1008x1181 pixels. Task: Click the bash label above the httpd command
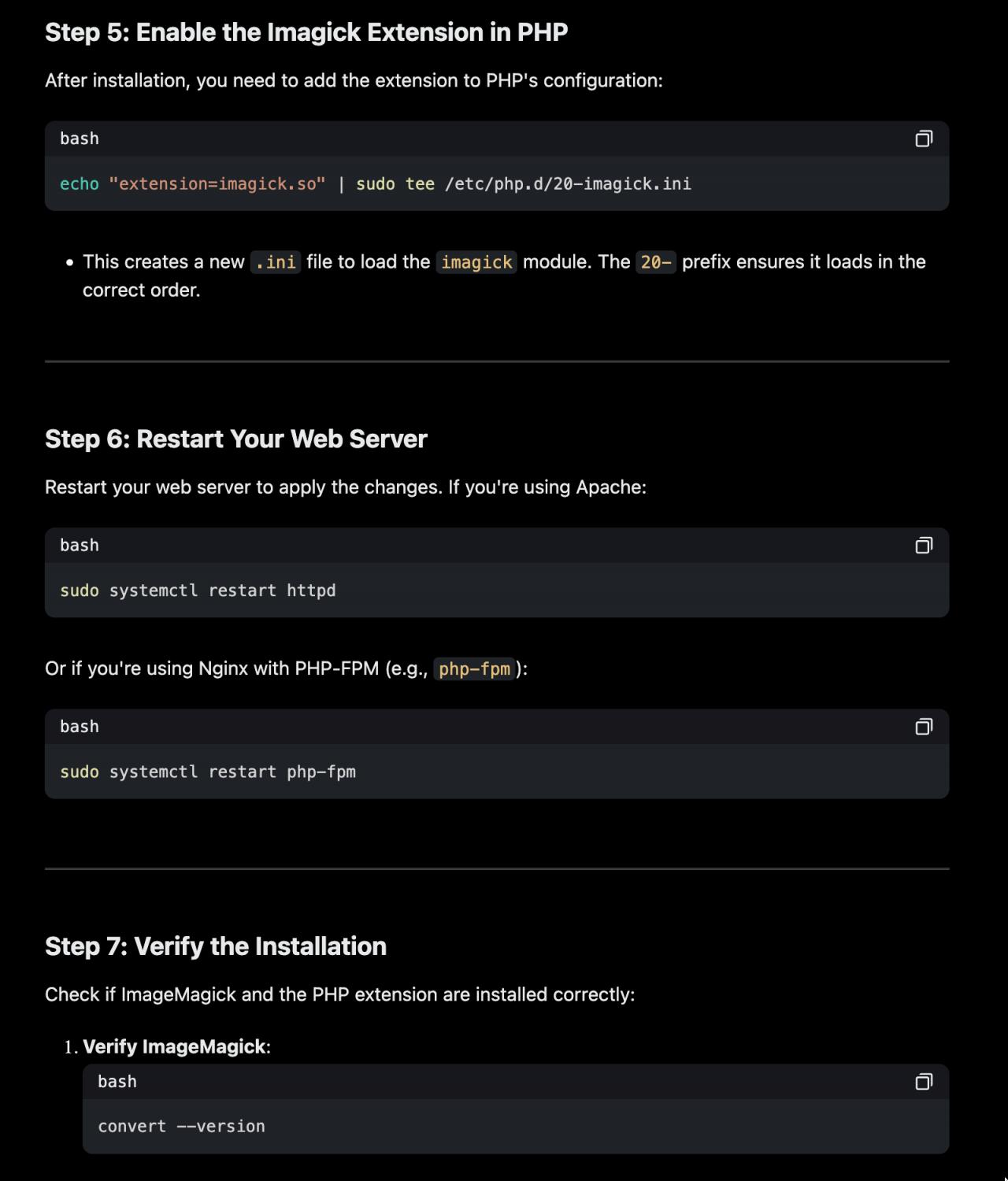tap(80, 546)
